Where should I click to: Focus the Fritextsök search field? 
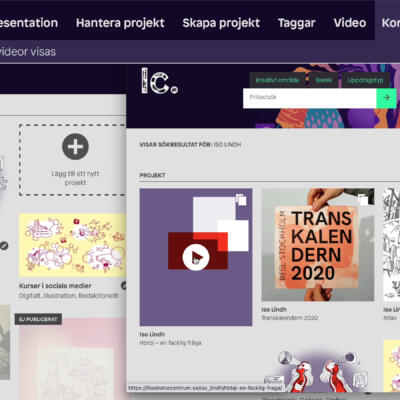(310, 98)
